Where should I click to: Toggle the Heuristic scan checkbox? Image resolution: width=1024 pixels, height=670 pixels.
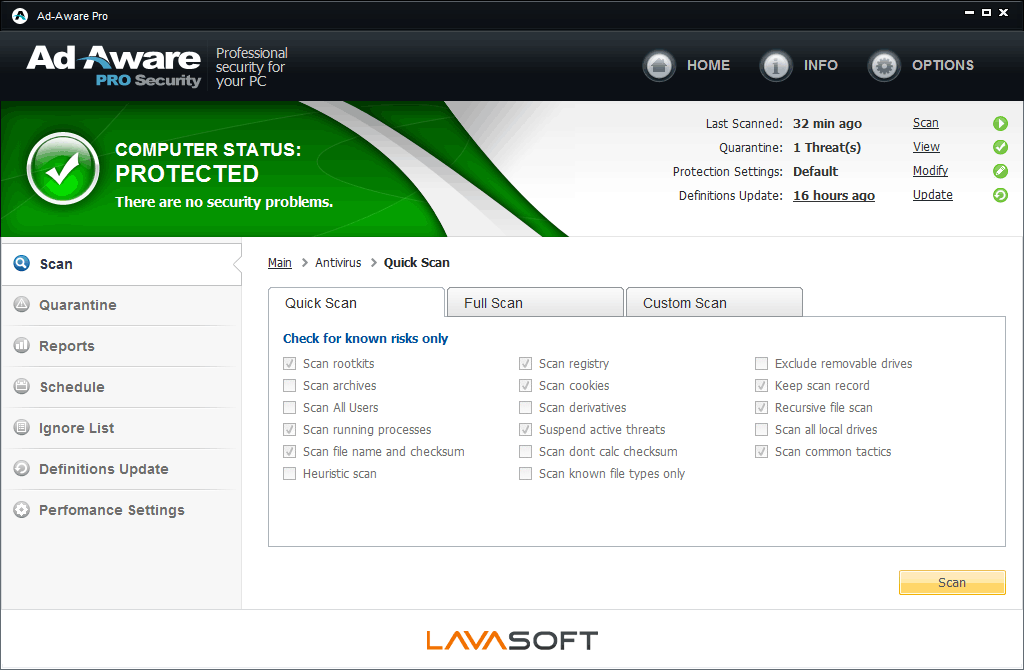point(289,474)
